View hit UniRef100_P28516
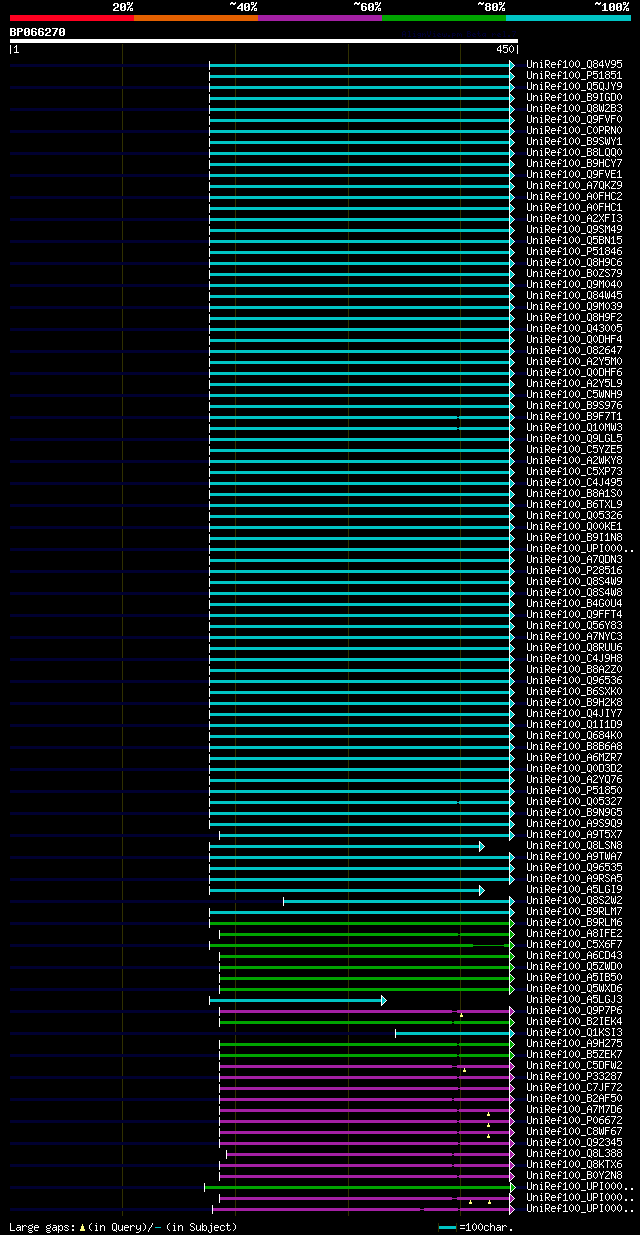The image size is (640, 1235). pos(574,570)
